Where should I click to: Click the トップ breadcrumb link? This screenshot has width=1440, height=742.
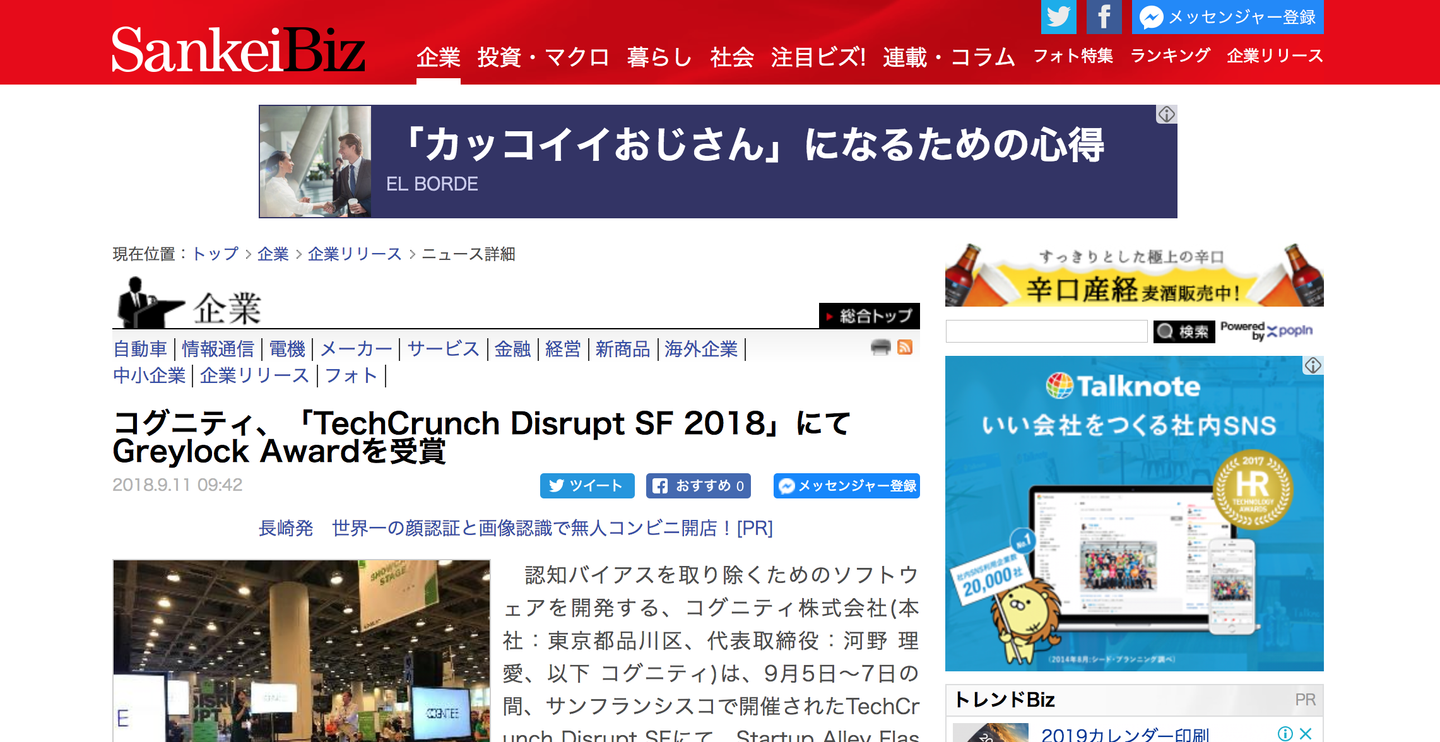click(x=215, y=254)
